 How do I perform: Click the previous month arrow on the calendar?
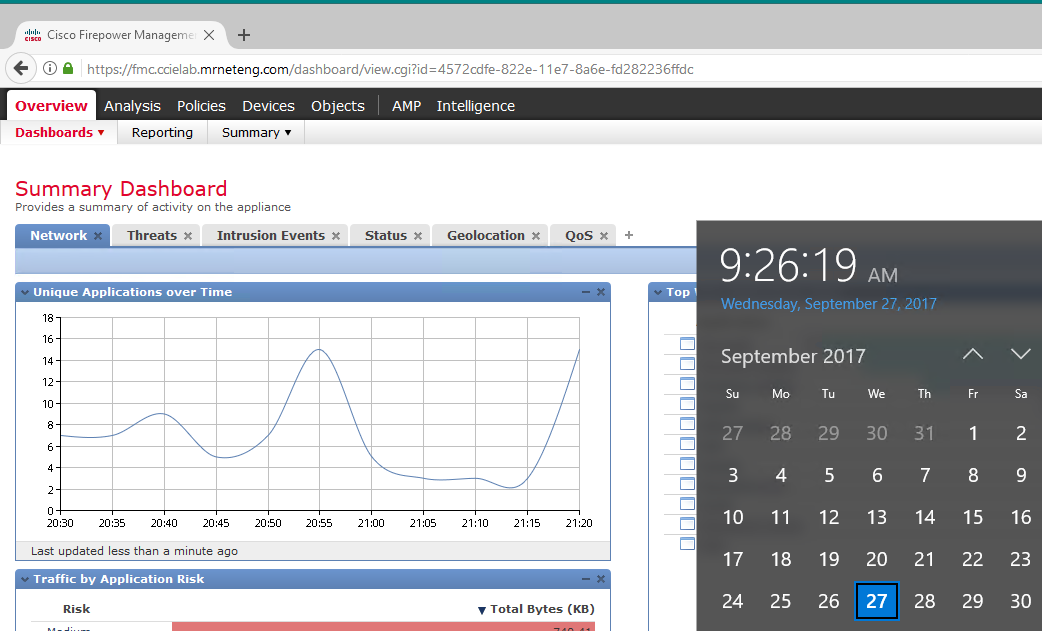(972, 354)
